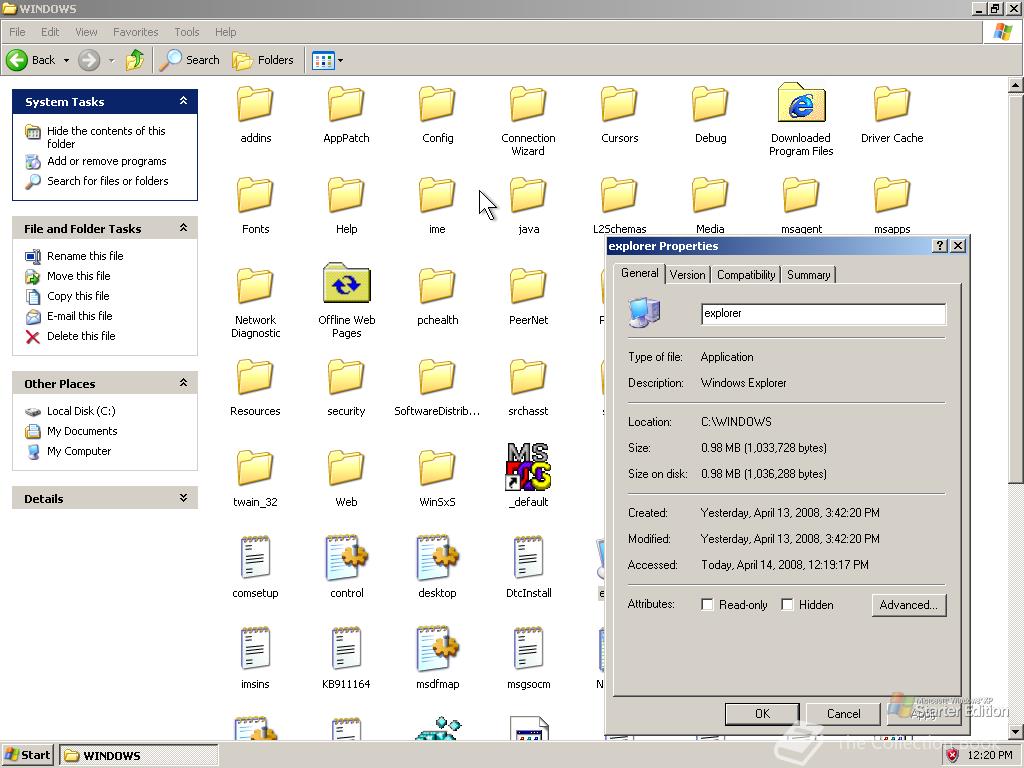Click the Up one level icon
This screenshot has width=1024, height=768.
[135, 60]
